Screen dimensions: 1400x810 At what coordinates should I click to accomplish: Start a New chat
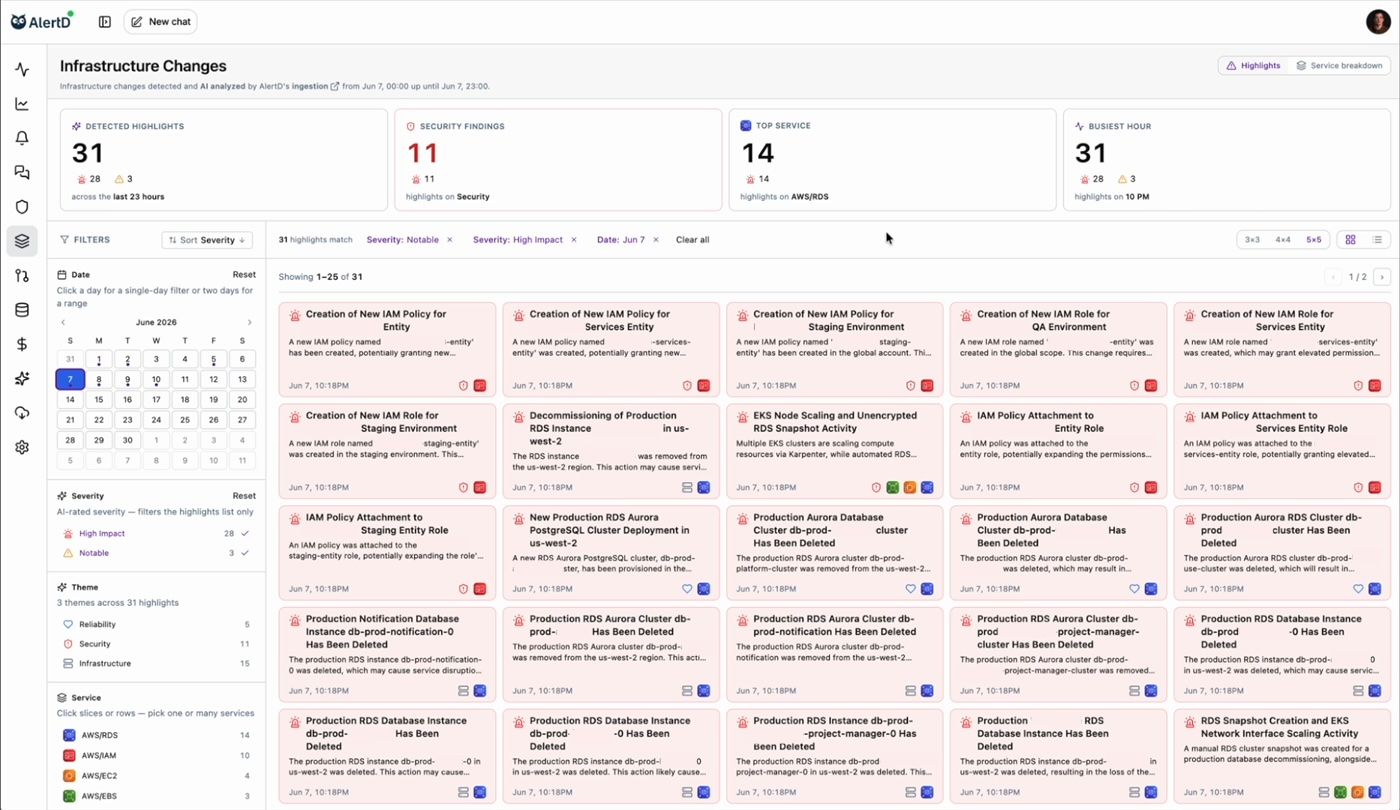coord(160,22)
